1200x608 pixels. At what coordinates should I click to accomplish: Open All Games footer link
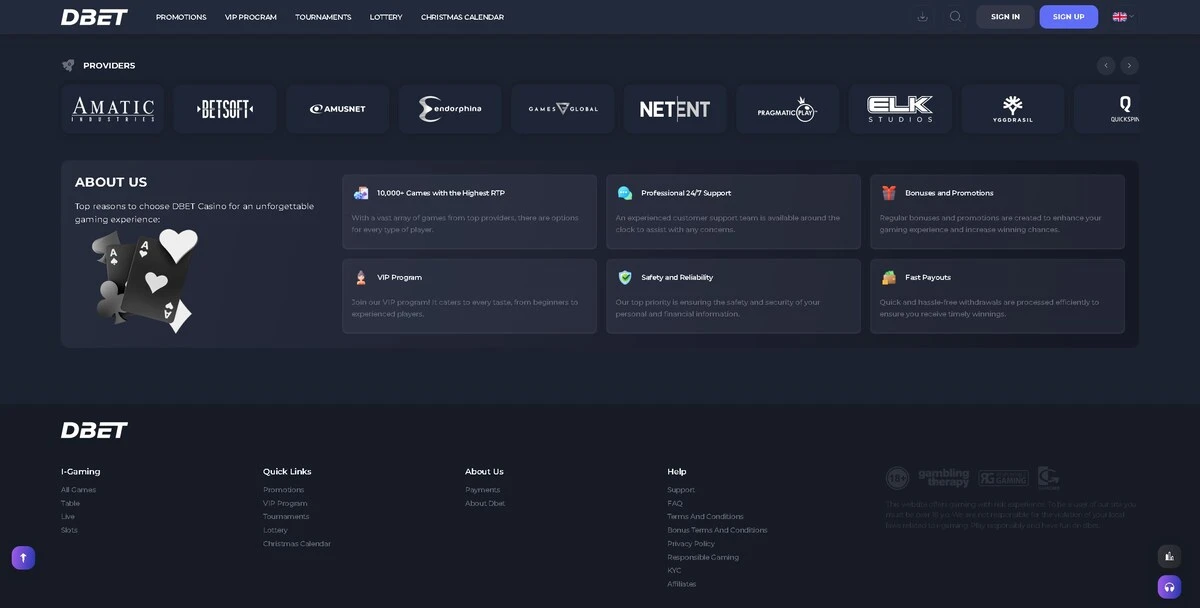[x=78, y=490]
